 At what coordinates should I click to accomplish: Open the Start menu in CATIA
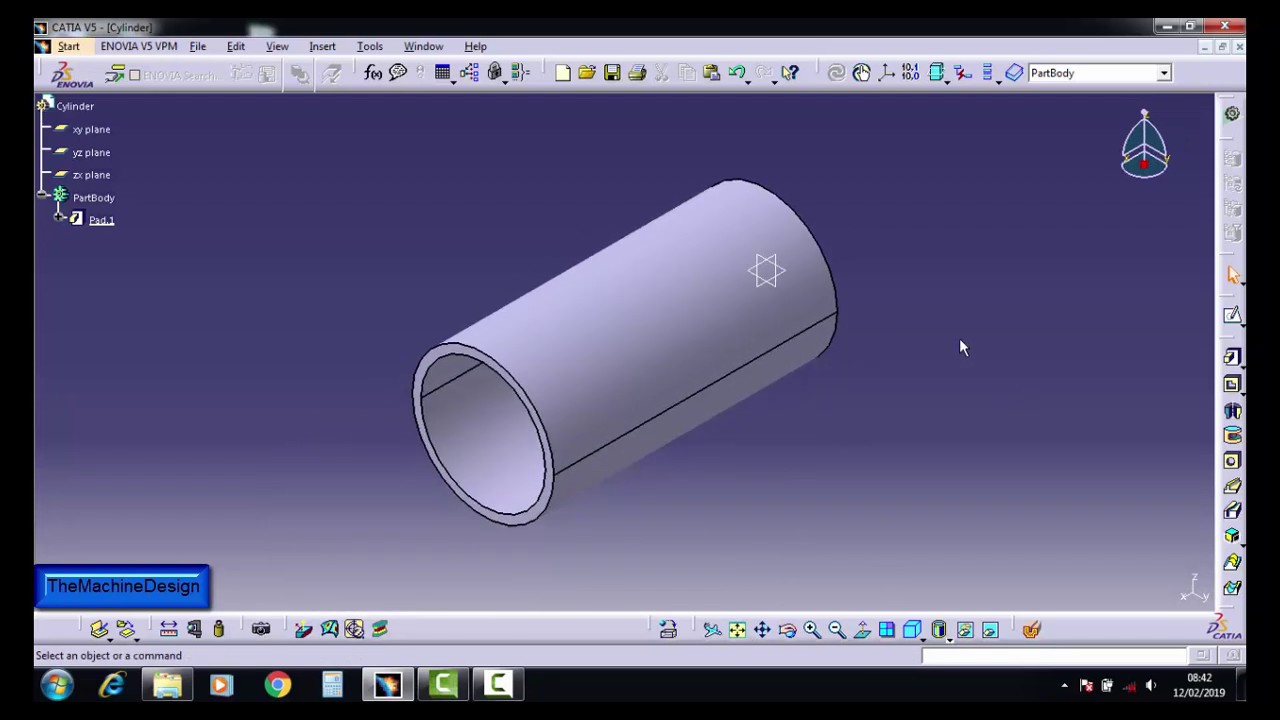[68, 46]
